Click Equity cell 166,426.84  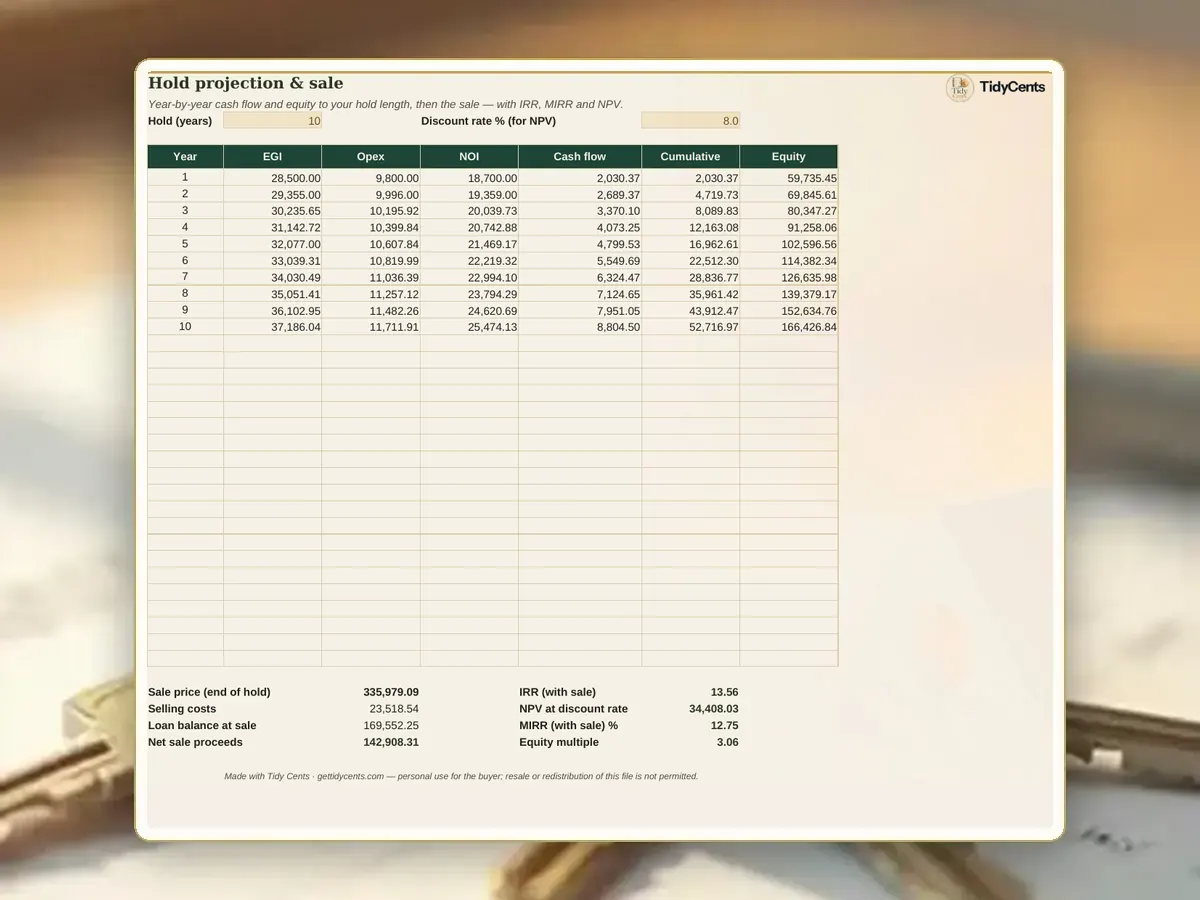point(788,327)
